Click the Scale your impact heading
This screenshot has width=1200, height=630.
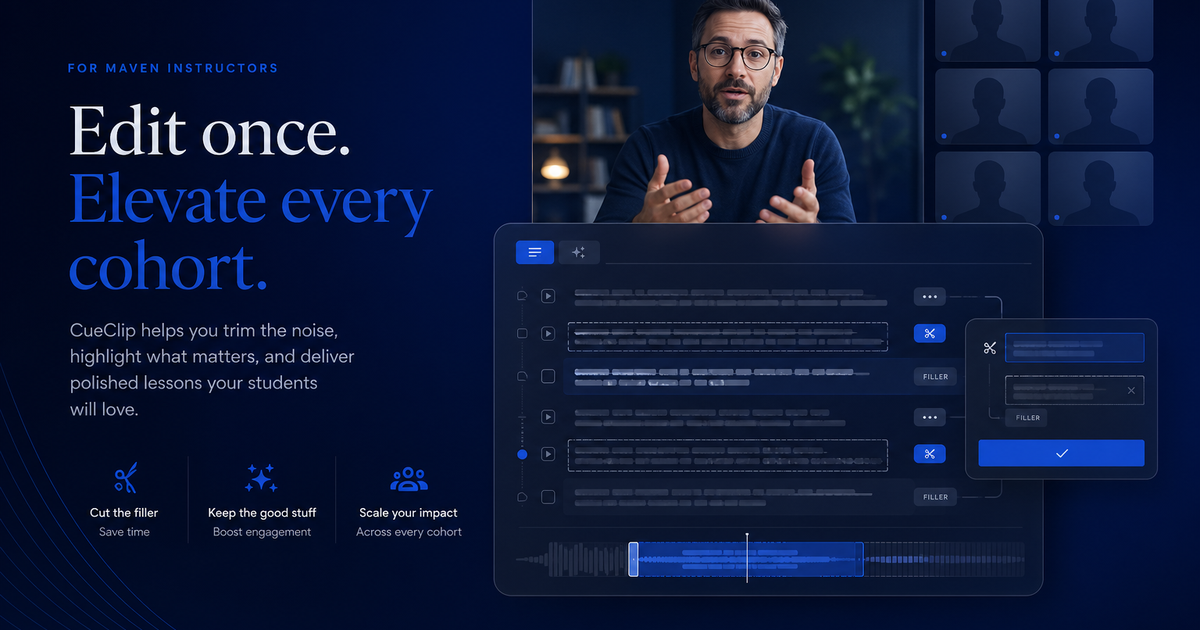[x=408, y=513]
